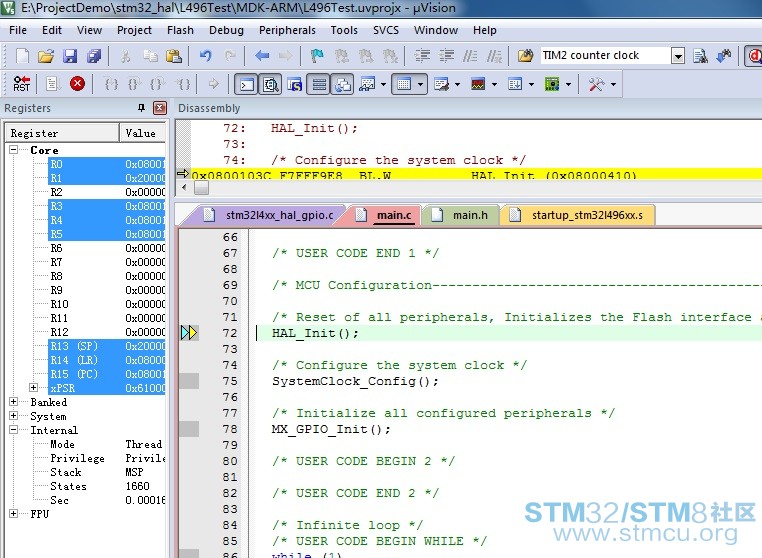
Task: Save the current file
Action: 70,56
